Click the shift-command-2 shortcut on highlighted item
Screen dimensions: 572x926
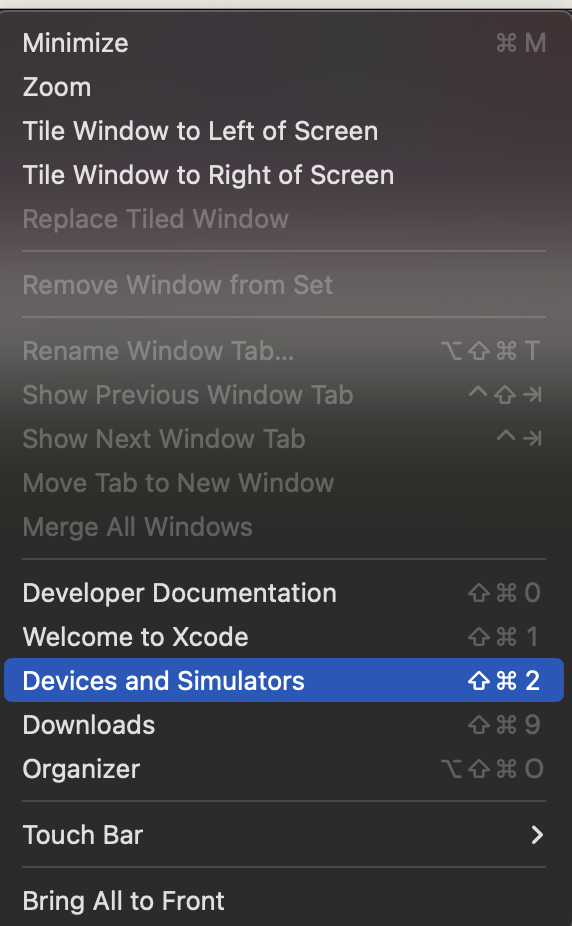point(504,681)
